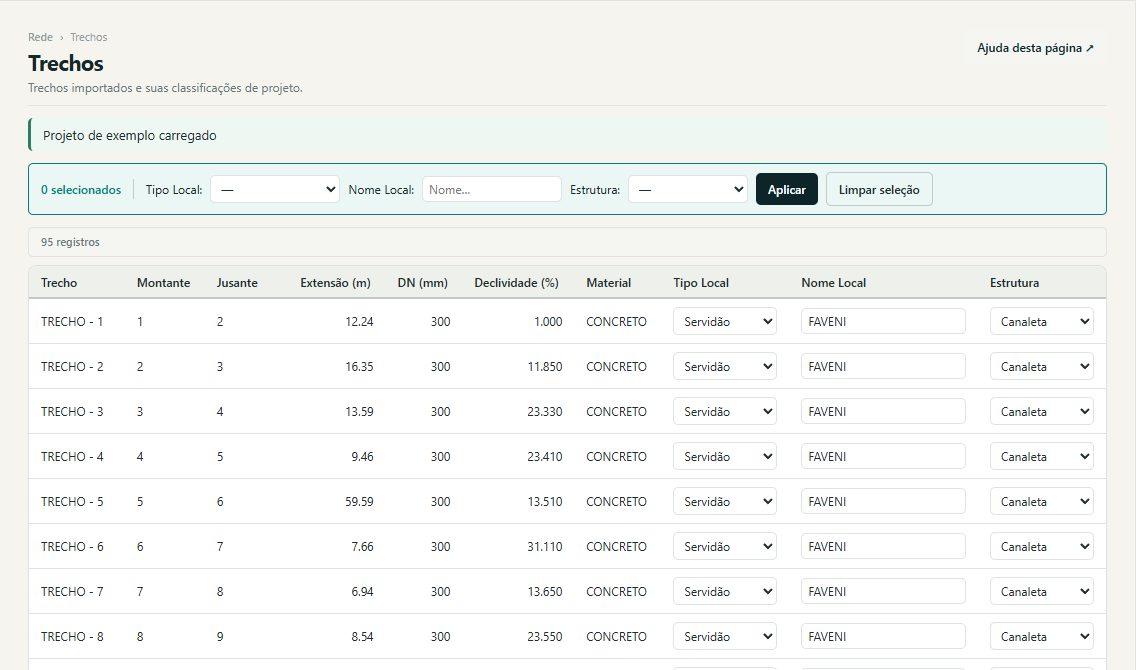
Task: Edit Nome Local field of TRECHO - 3
Action: 883,411
